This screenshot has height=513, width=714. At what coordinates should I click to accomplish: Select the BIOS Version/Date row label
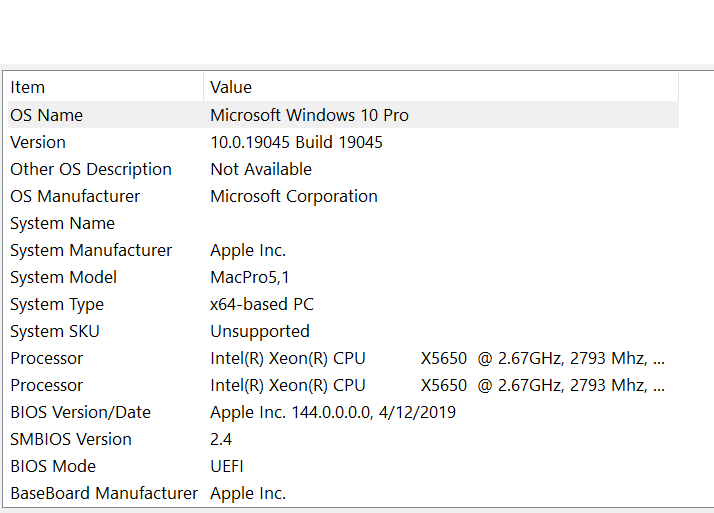click(x=80, y=412)
